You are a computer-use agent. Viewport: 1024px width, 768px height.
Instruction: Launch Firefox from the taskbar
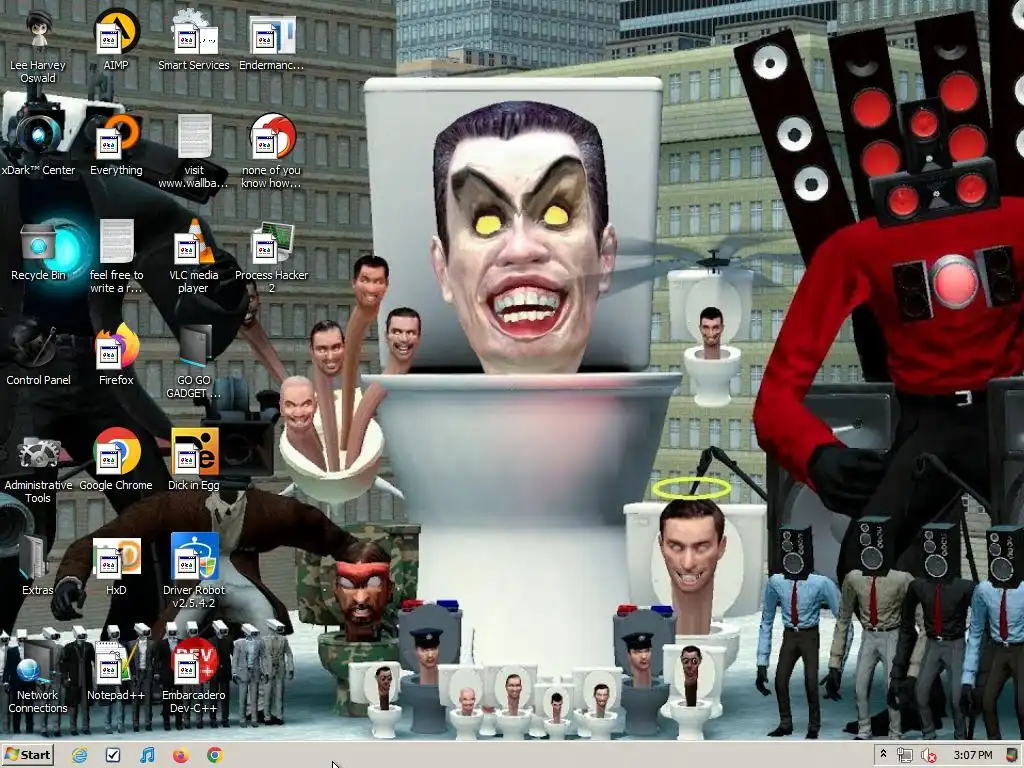click(181, 756)
